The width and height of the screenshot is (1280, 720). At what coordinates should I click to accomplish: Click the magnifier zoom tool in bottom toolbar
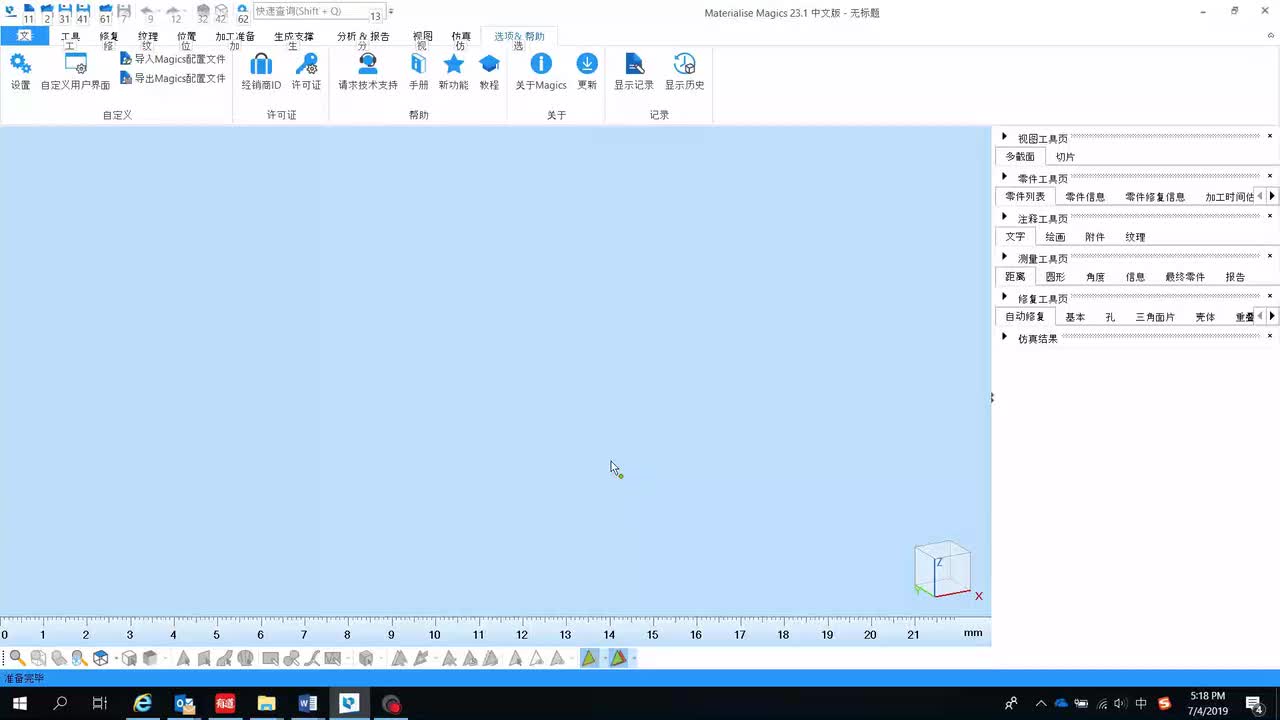click(17, 658)
